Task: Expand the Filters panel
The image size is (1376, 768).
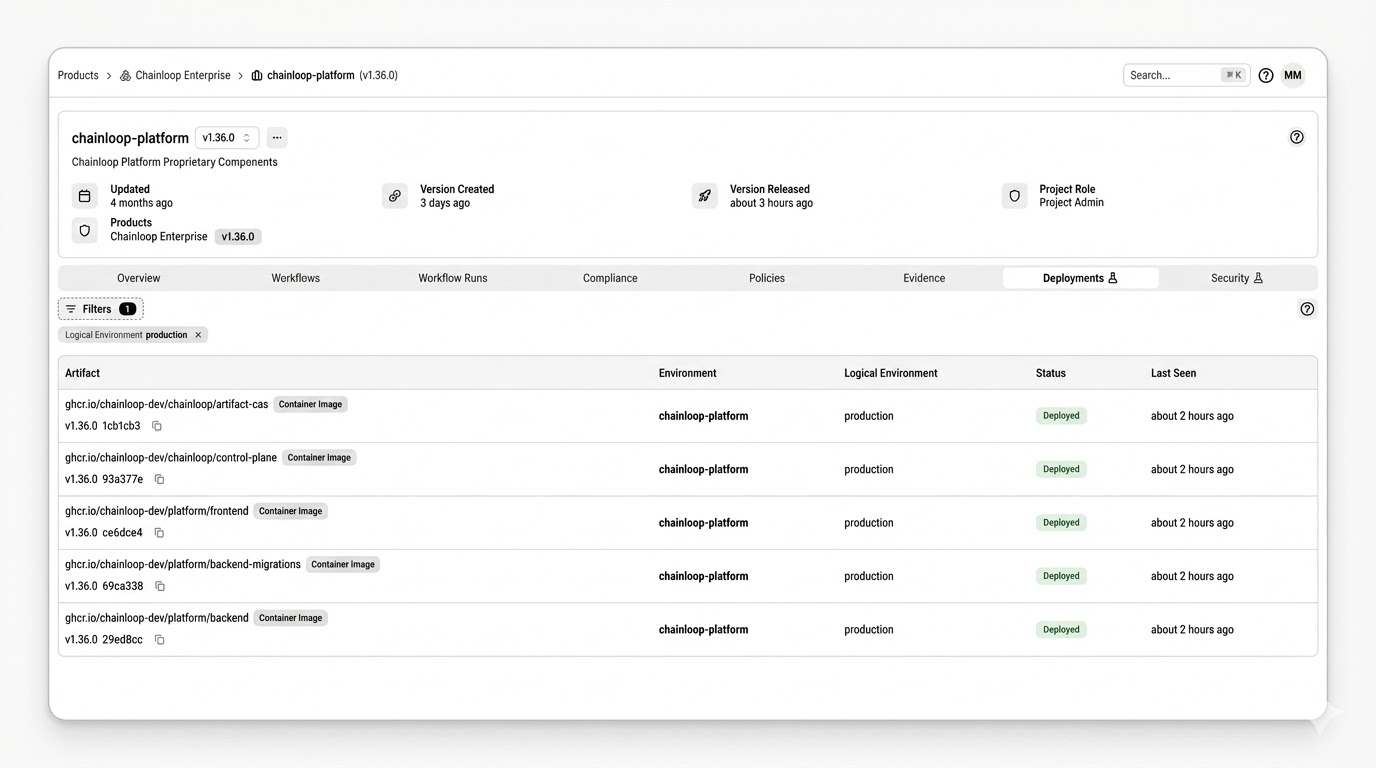Action: coord(100,309)
